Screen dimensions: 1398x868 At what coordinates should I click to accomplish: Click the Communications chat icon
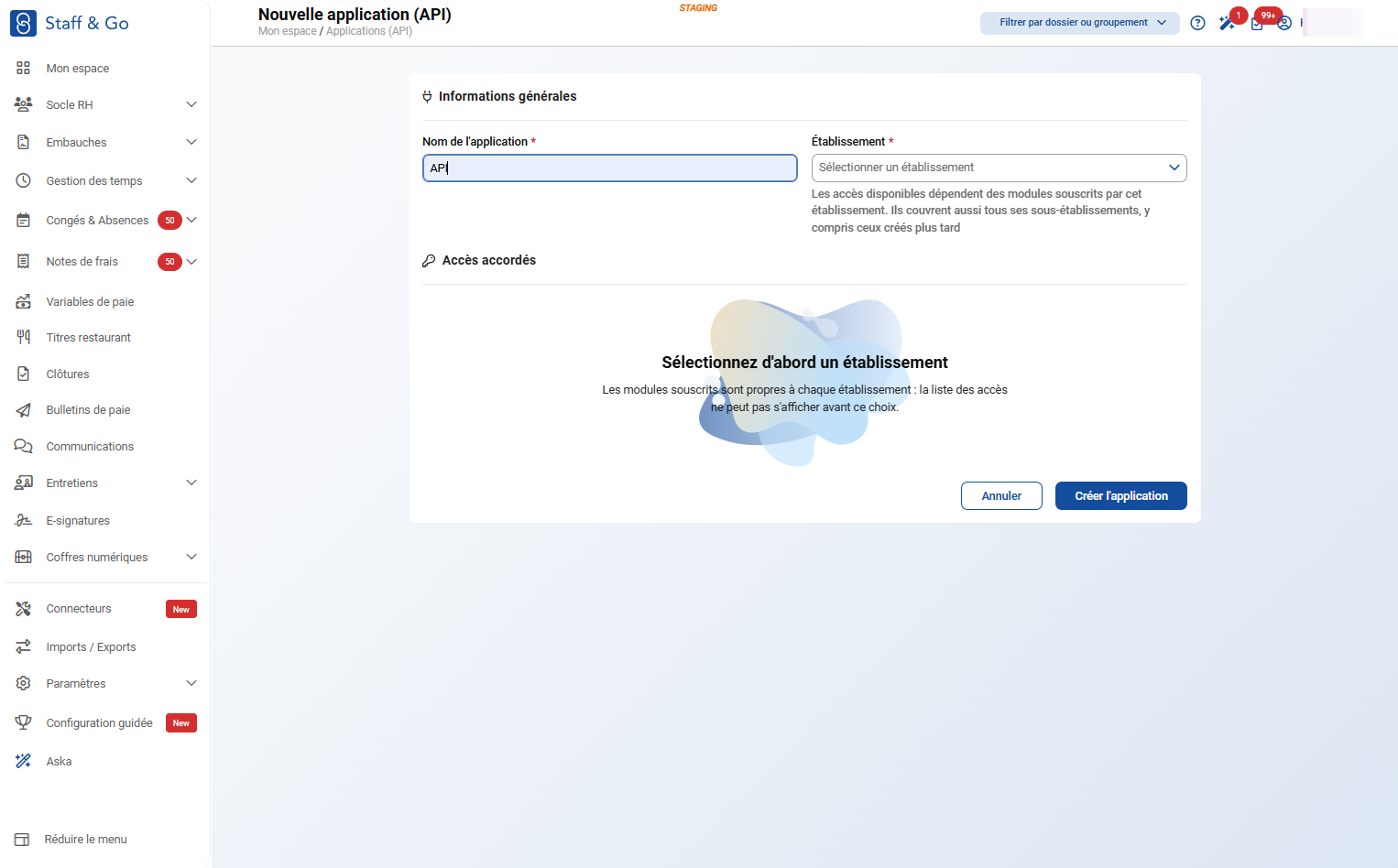click(24, 446)
